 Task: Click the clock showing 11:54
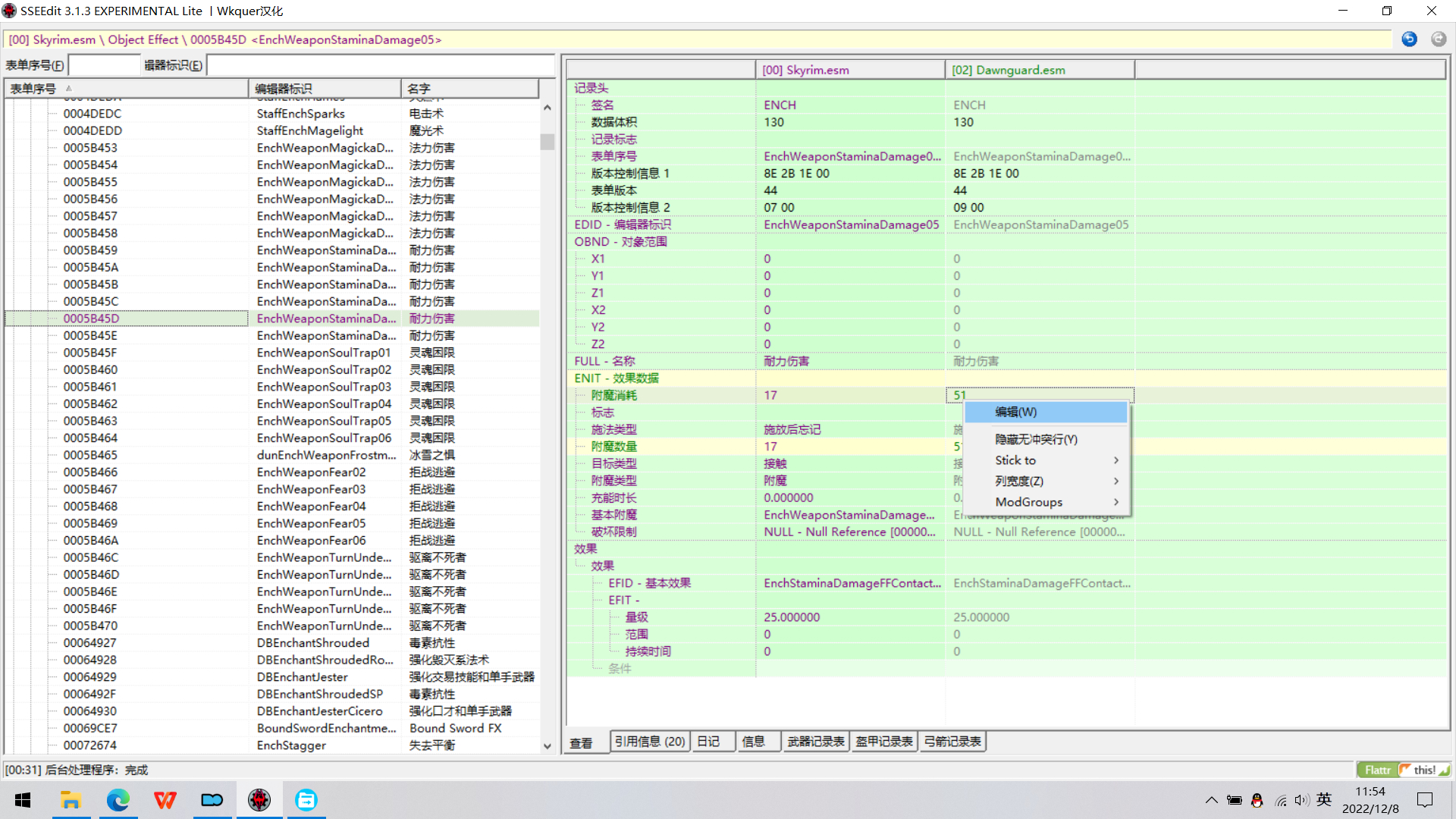1370,792
